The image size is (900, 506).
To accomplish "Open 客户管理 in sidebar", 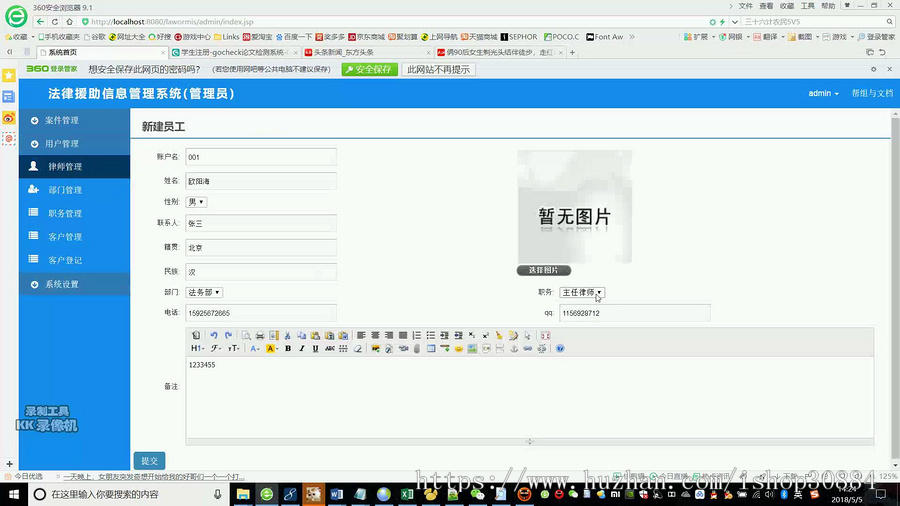I will click(x=75, y=236).
